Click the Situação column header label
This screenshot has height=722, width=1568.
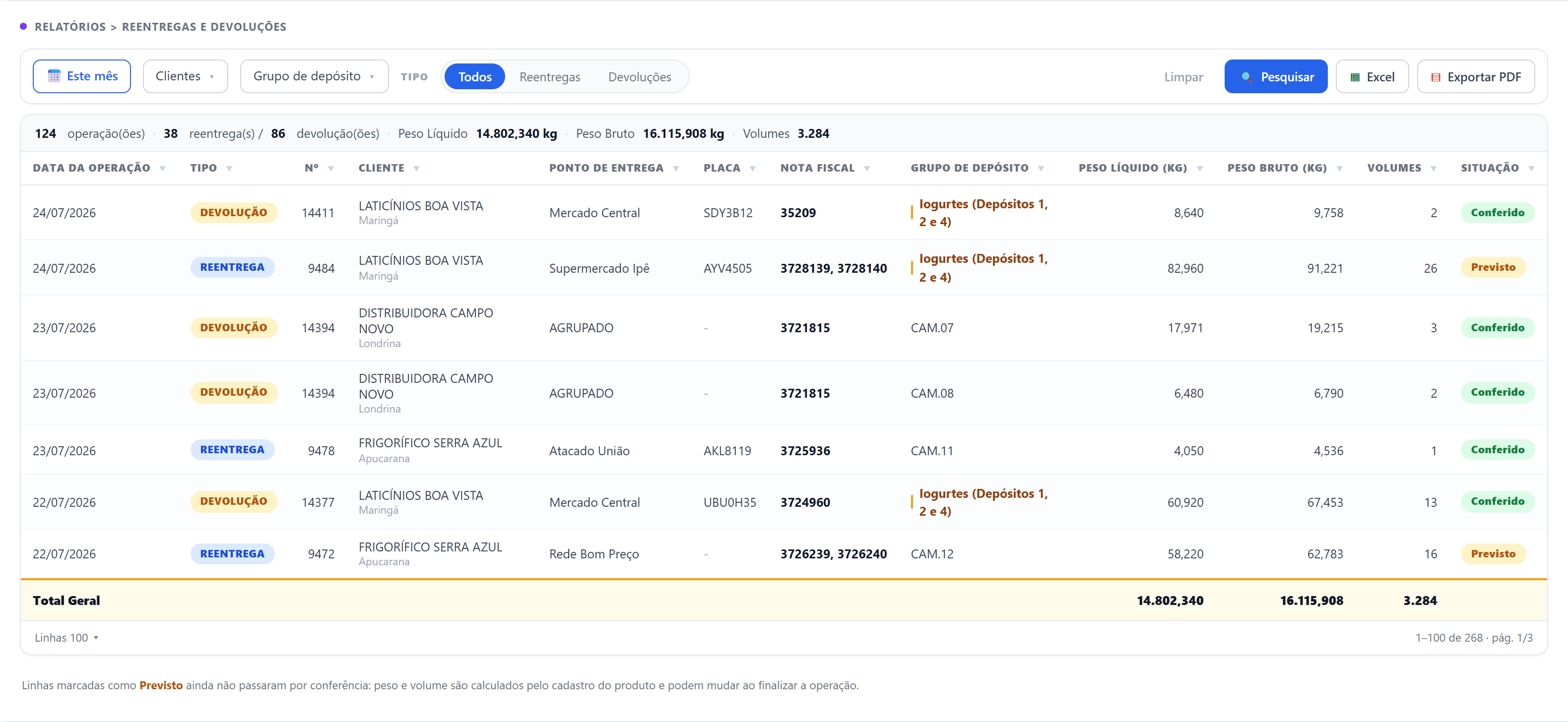point(1490,168)
